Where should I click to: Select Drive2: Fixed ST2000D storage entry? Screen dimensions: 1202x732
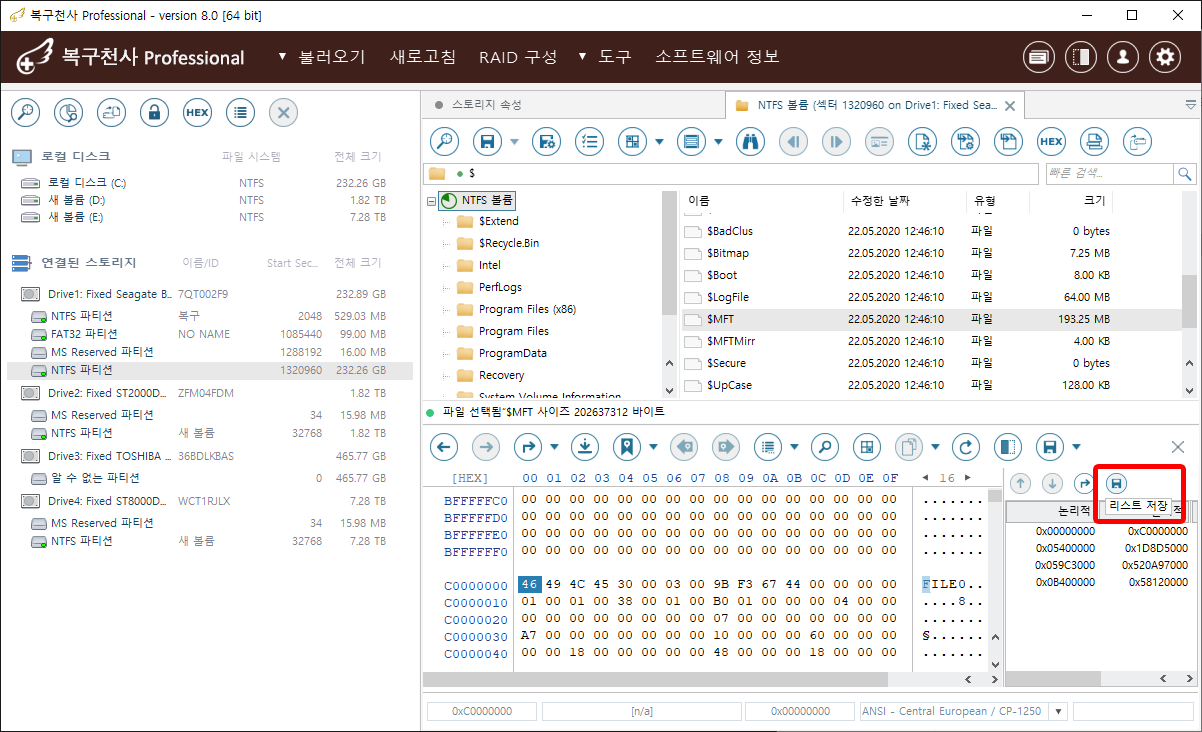[x=210, y=393]
